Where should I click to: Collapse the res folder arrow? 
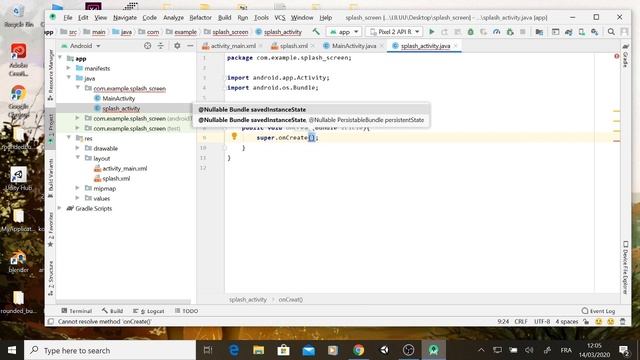coord(69,138)
